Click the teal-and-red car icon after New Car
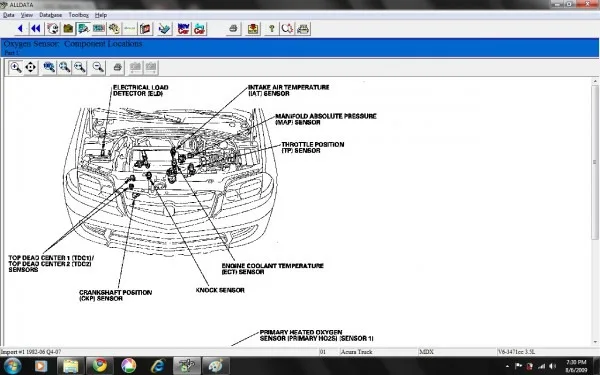The width and height of the screenshot is (600, 375). (x=199, y=29)
